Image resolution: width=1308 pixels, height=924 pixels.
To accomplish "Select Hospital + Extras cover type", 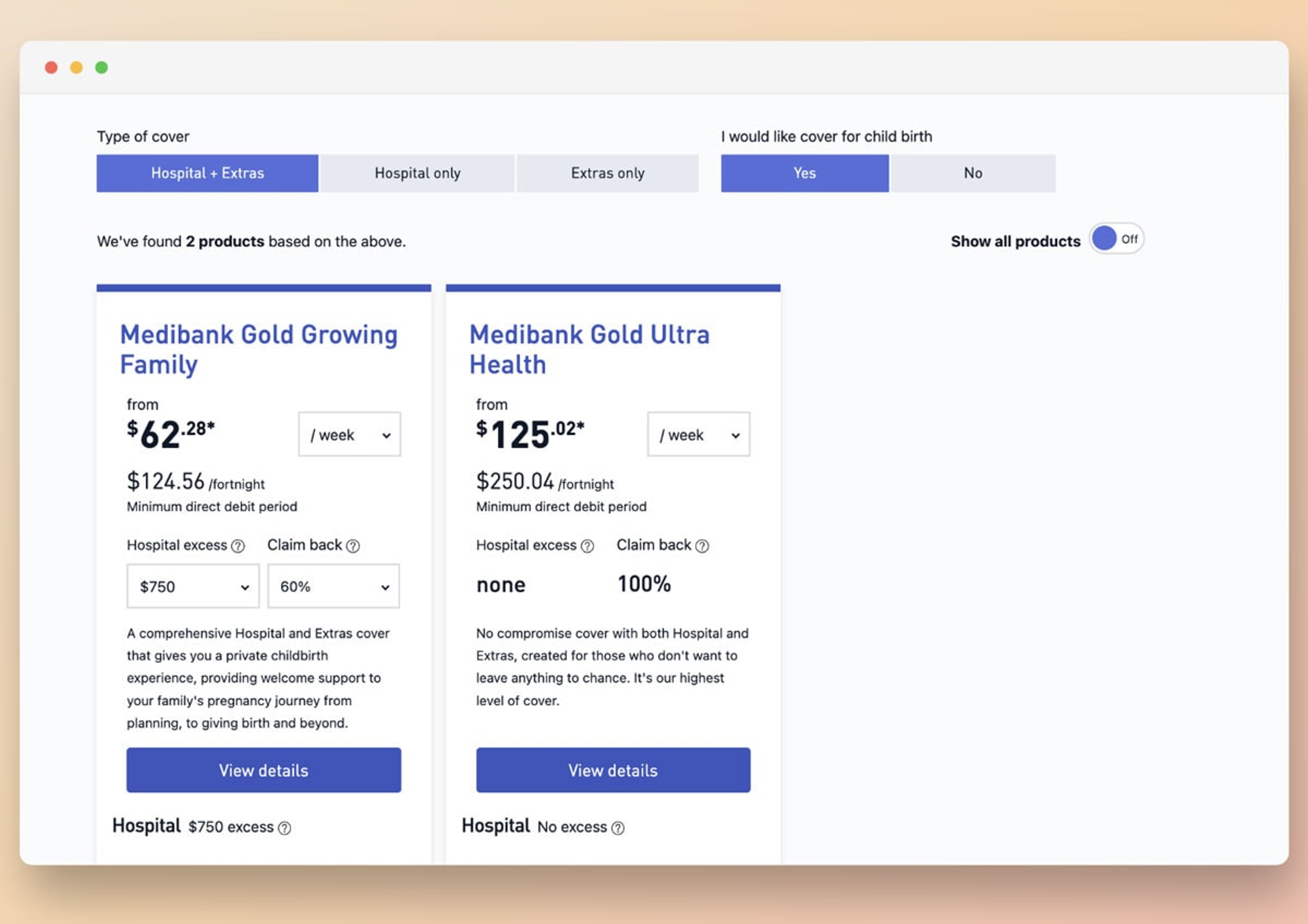I will tap(207, 173).
